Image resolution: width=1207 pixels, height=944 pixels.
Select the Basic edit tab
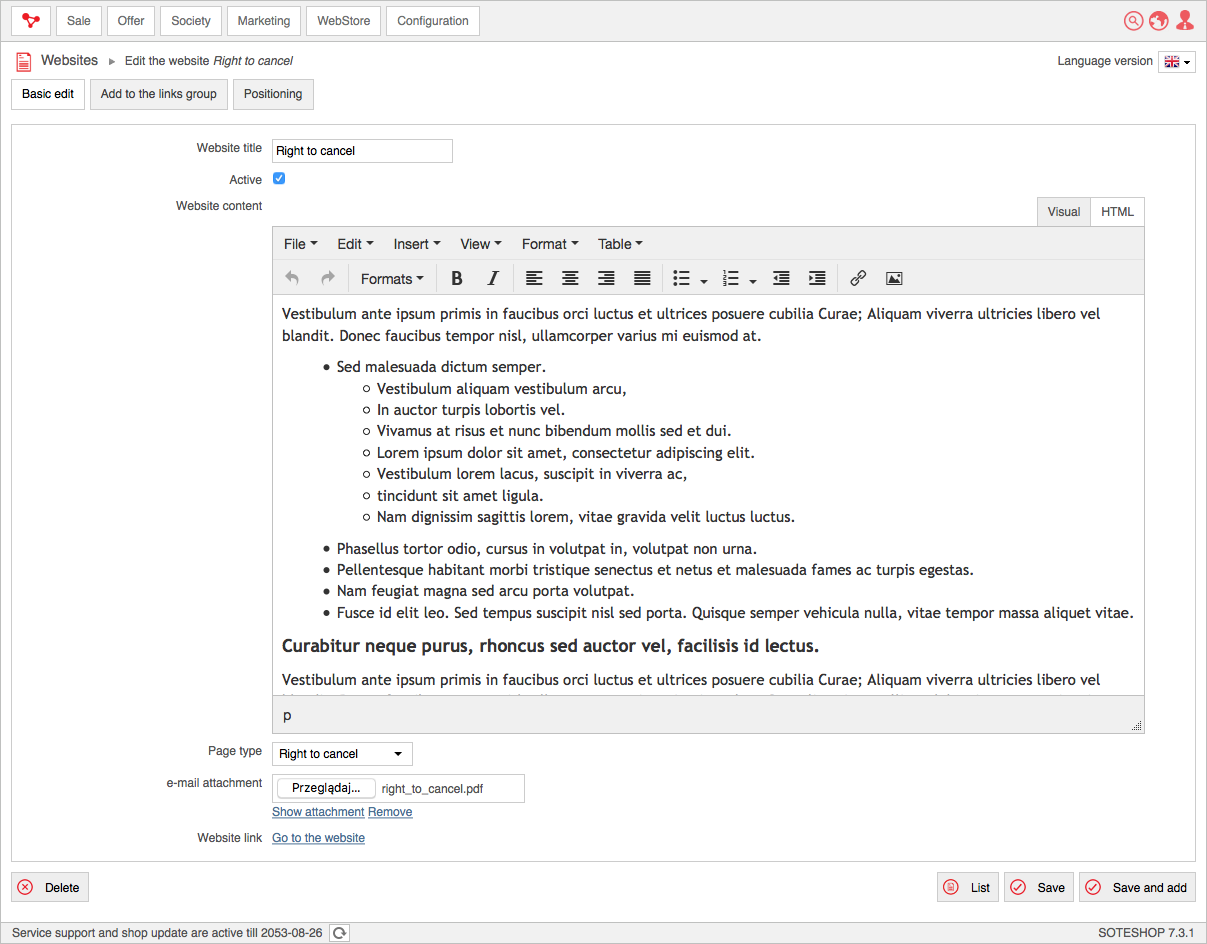(48, 94)
